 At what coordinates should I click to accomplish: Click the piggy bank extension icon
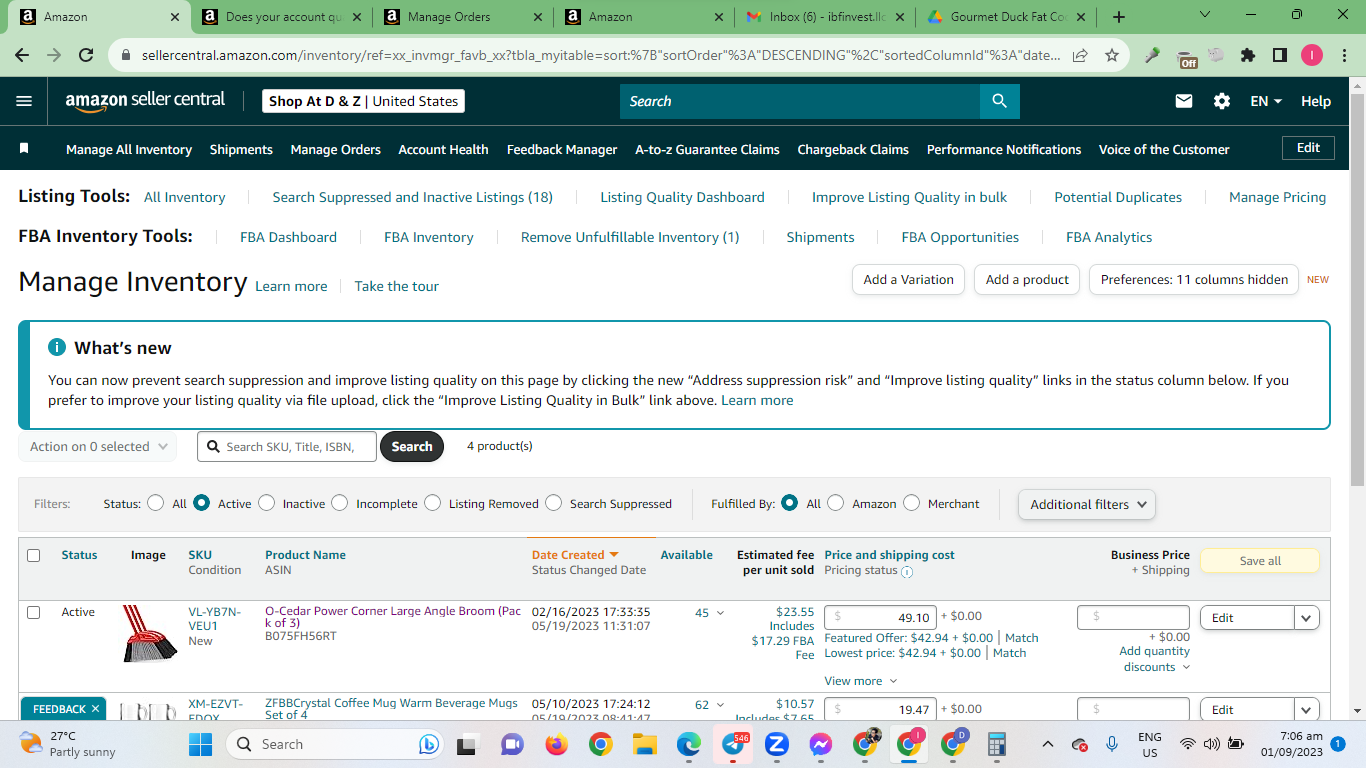pos(1216,56)
